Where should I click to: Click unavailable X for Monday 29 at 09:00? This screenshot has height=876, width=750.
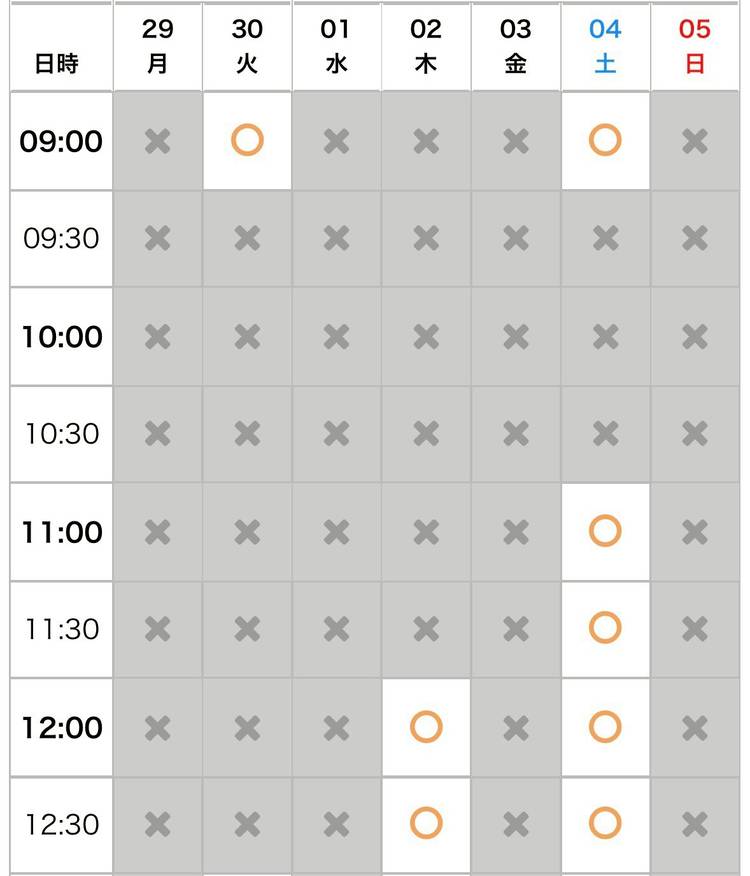tap(157, 141)
